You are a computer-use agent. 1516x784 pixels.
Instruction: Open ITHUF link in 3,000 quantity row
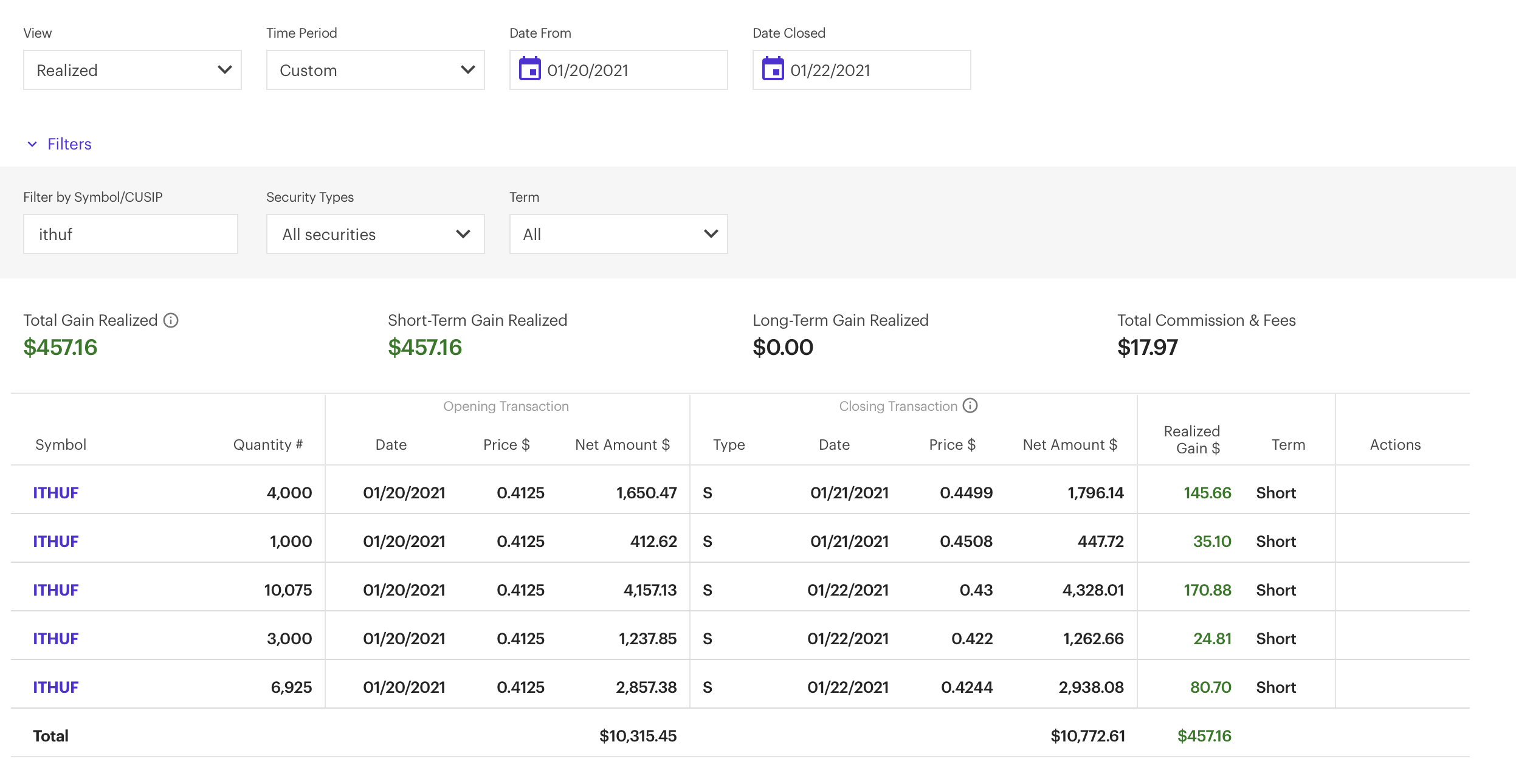click(55, 639)
